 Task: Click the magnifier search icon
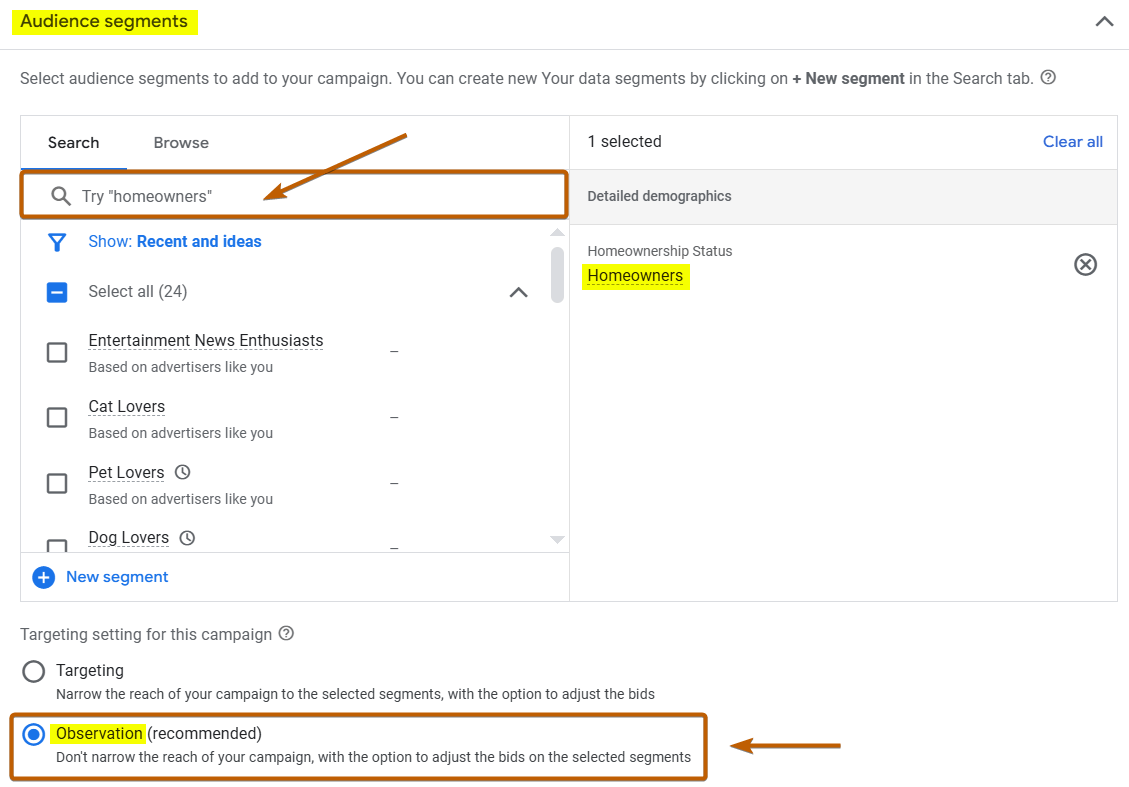click(x=61, y=196)
